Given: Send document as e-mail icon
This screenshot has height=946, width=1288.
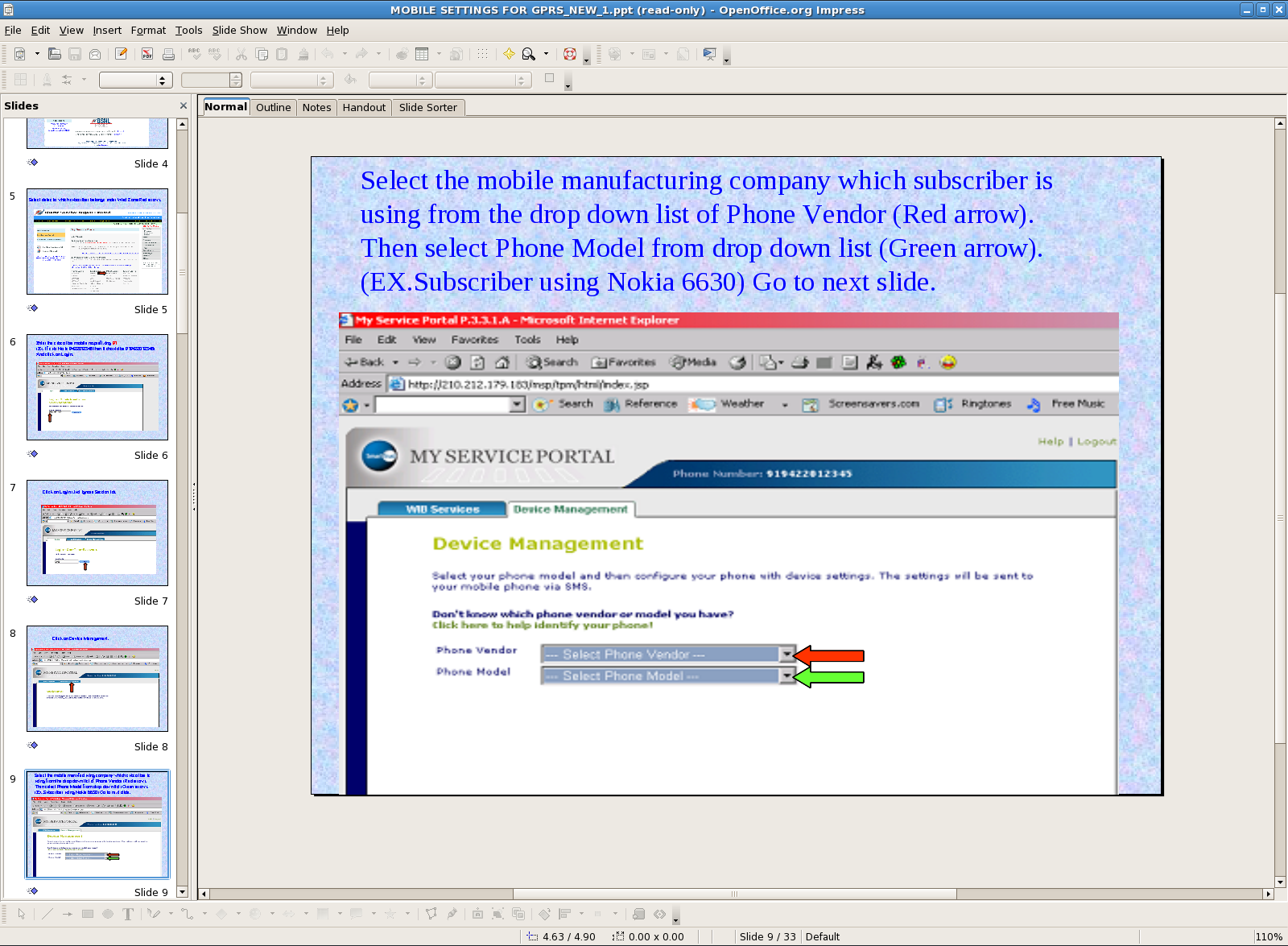Looking at the screenshot, I should click(95, 54).
